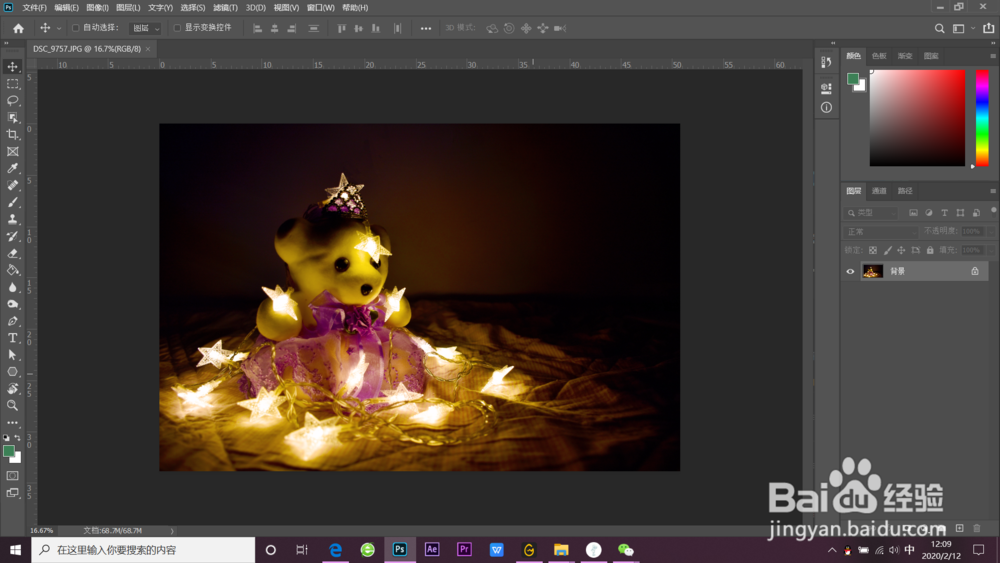Click the Windows taskbar search box
1000x563 pixels.
(x=143, y=550)
